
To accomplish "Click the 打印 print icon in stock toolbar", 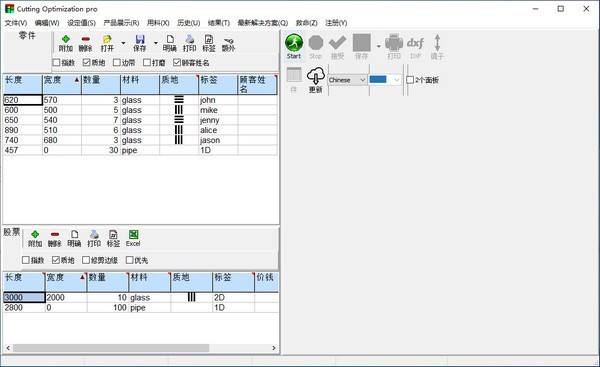I will 94,235.
